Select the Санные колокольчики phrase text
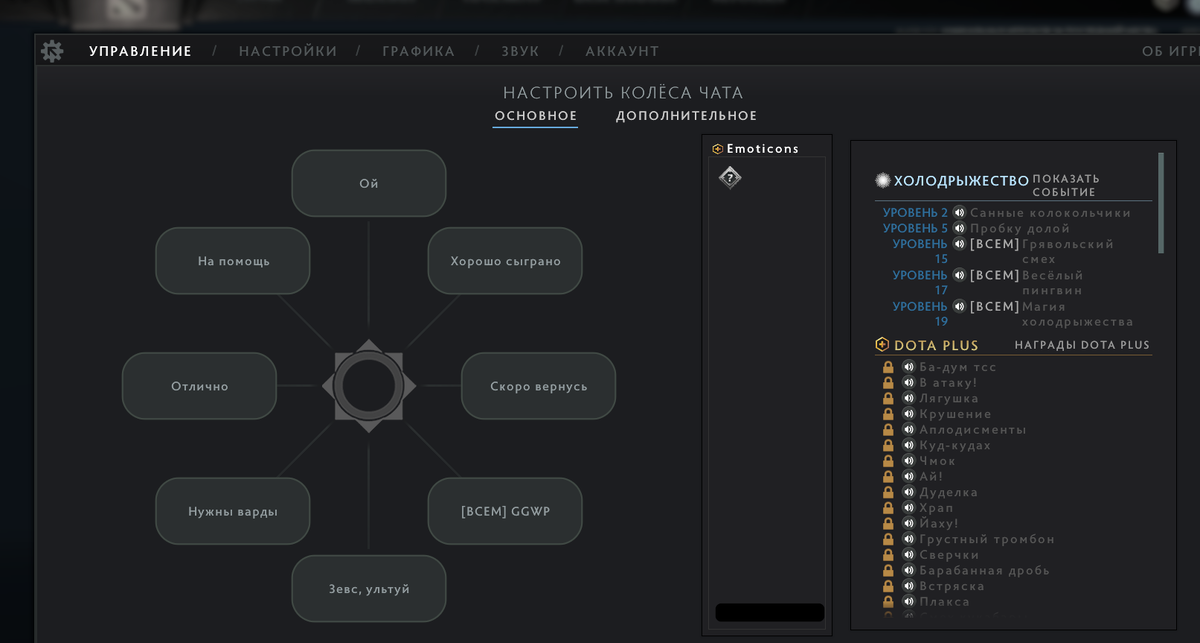This screenshot has height=643, width=1200. click(1050, 213)
